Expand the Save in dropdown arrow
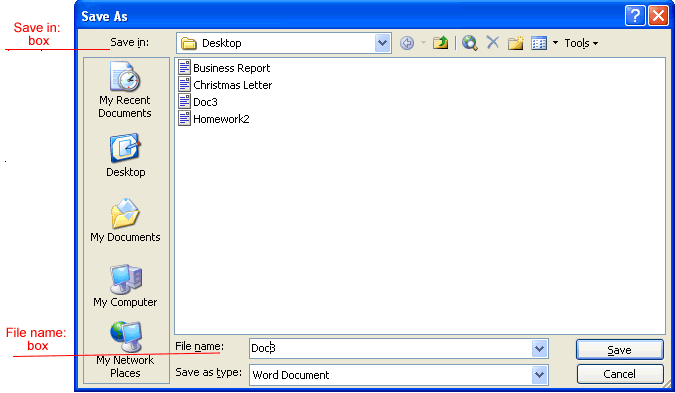 (382, 43)
